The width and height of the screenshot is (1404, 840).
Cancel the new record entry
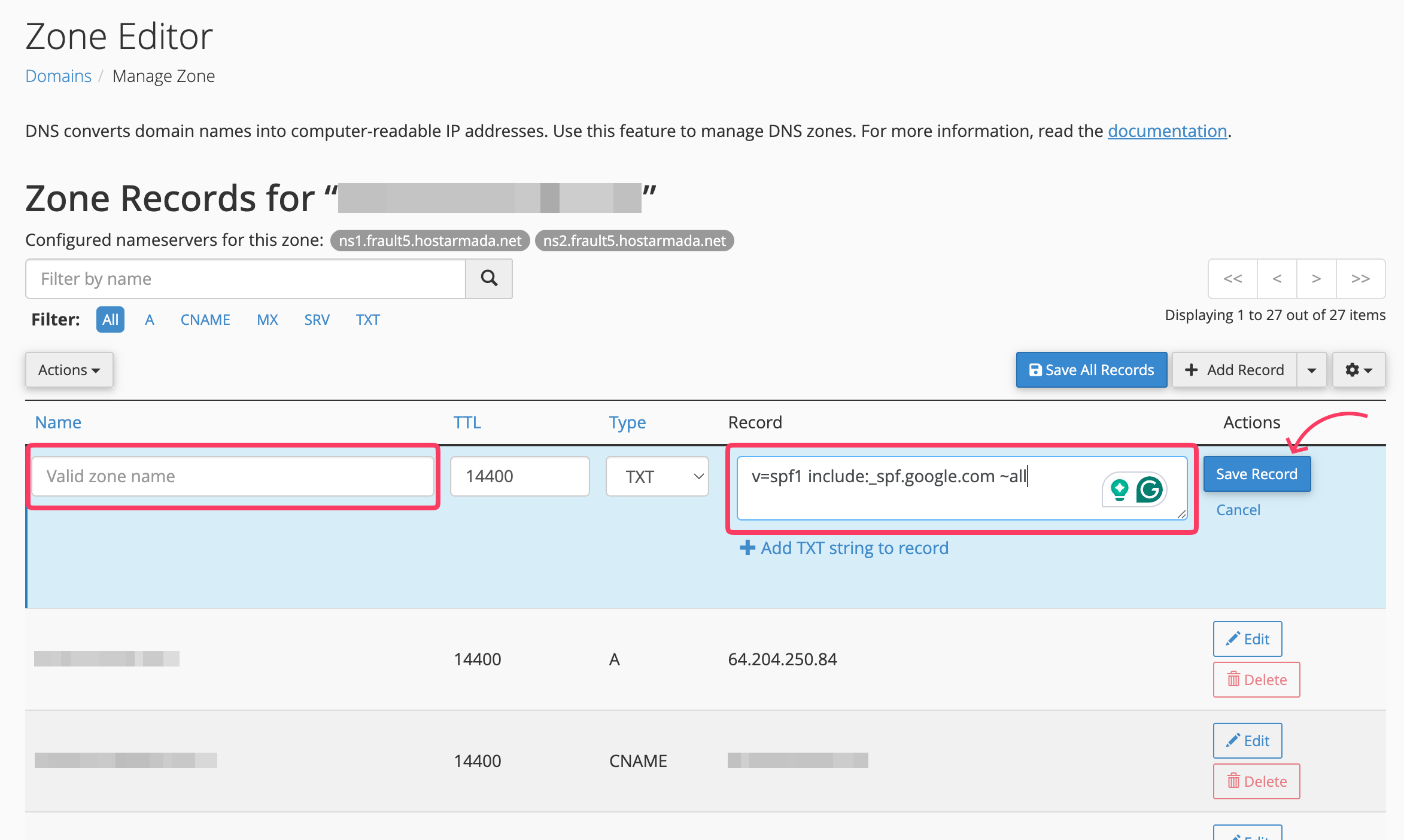point(1238,510)
